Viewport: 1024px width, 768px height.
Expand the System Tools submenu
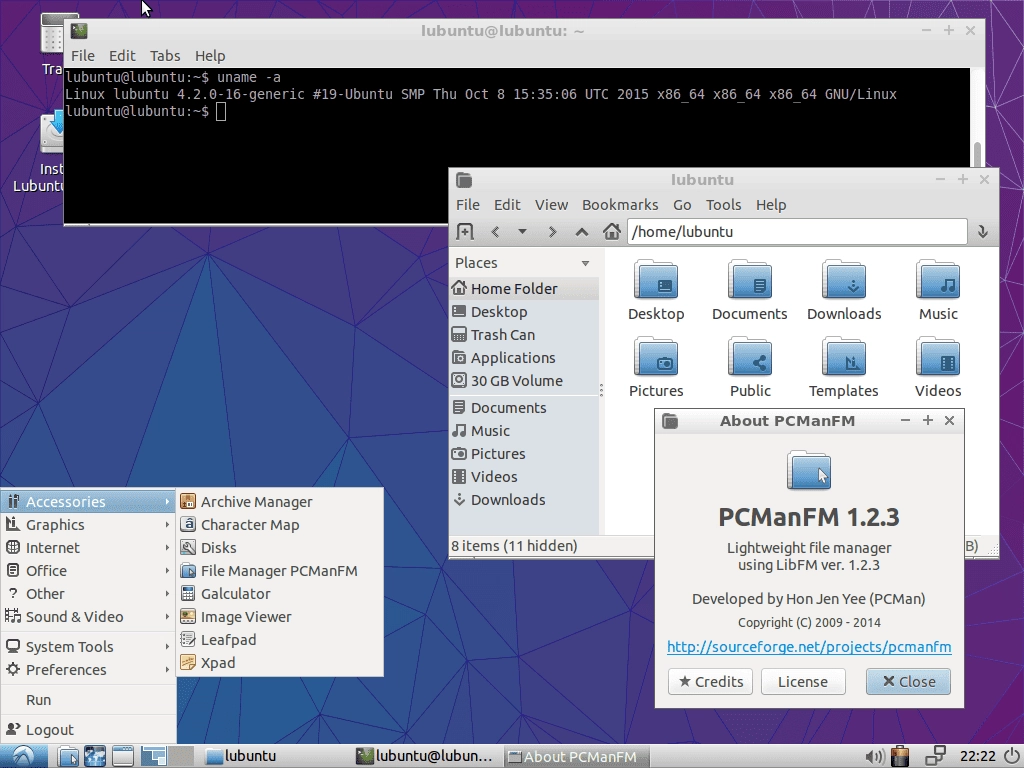click(x=88, y=647)
